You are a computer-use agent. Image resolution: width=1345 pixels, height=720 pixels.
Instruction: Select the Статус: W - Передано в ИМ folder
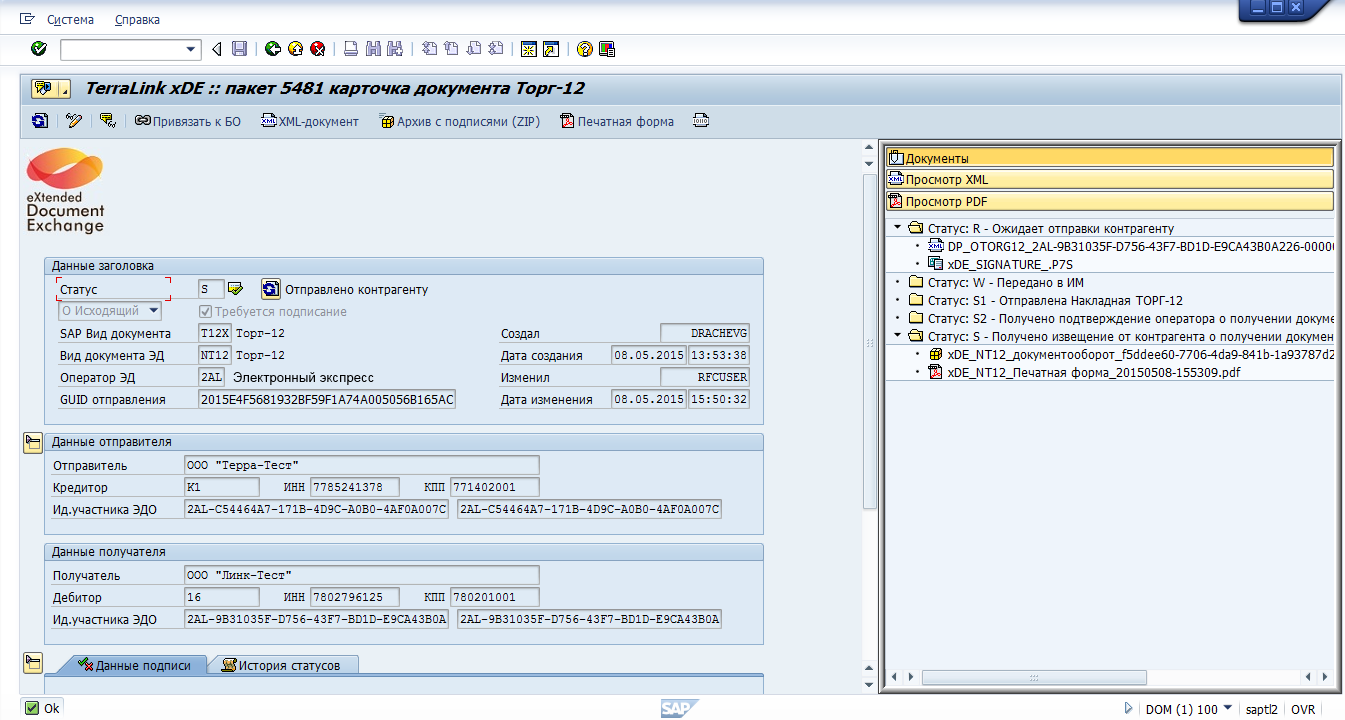click(1006, 283)
